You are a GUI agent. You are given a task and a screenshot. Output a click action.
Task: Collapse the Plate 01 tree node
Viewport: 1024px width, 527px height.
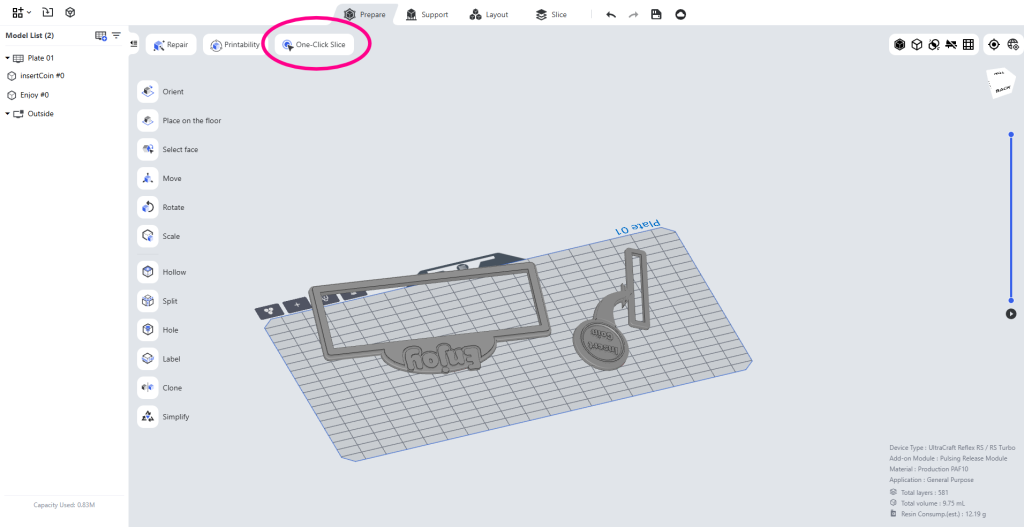[7, 58]
